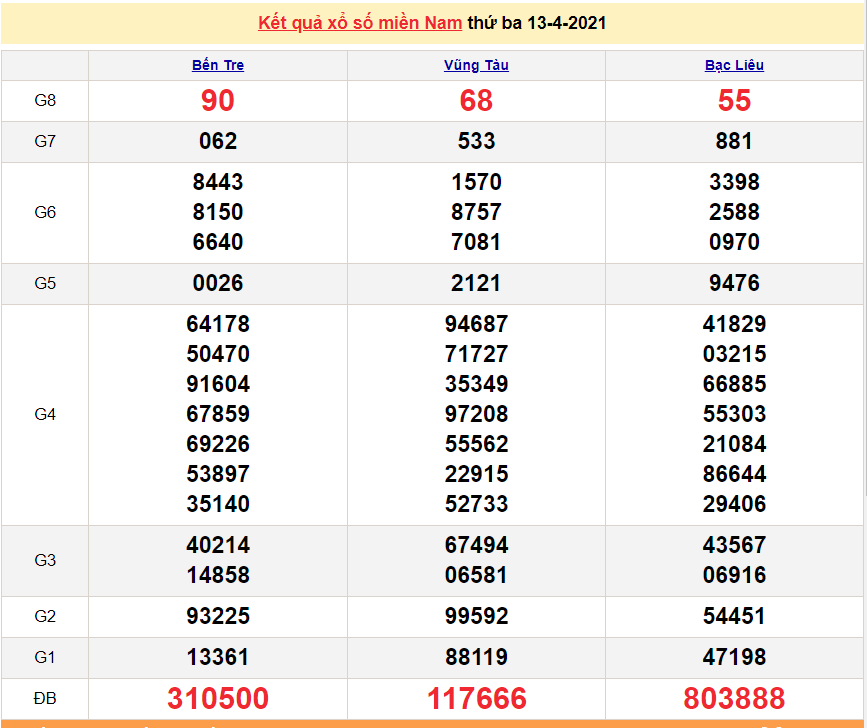Select the G3 number 40214
867x728 pixels.
pyautogui.click(x=218, y=545)
